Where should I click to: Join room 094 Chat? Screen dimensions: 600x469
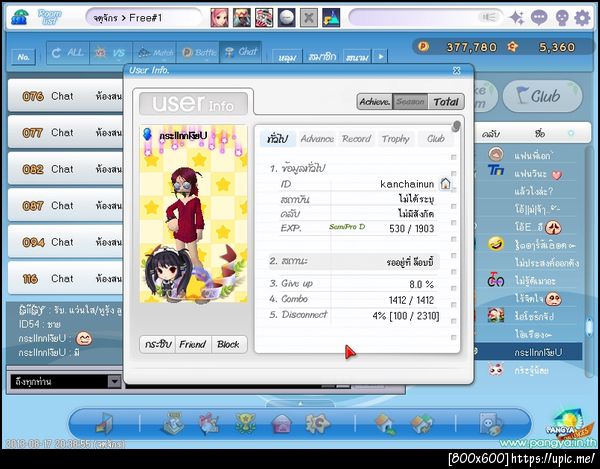[65, 242]
